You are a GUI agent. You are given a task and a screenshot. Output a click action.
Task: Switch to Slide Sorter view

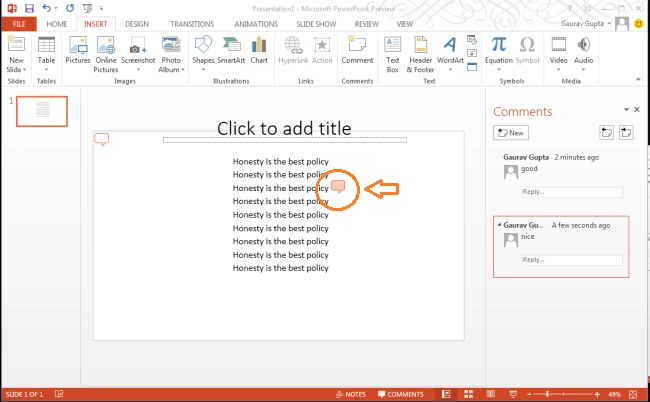coord(468,394)
